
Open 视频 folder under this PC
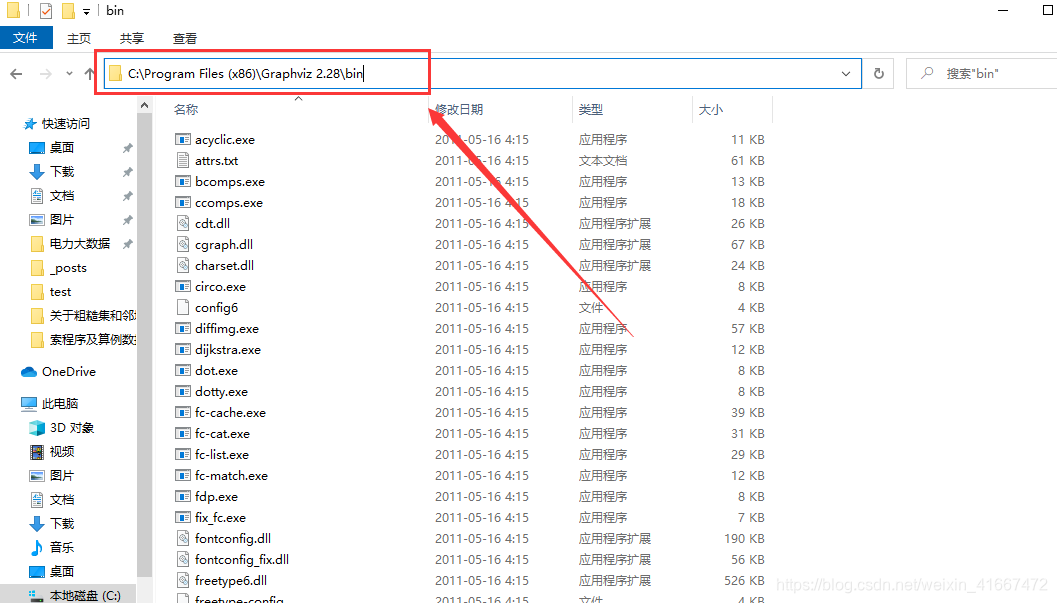click(x=61, y=451)
